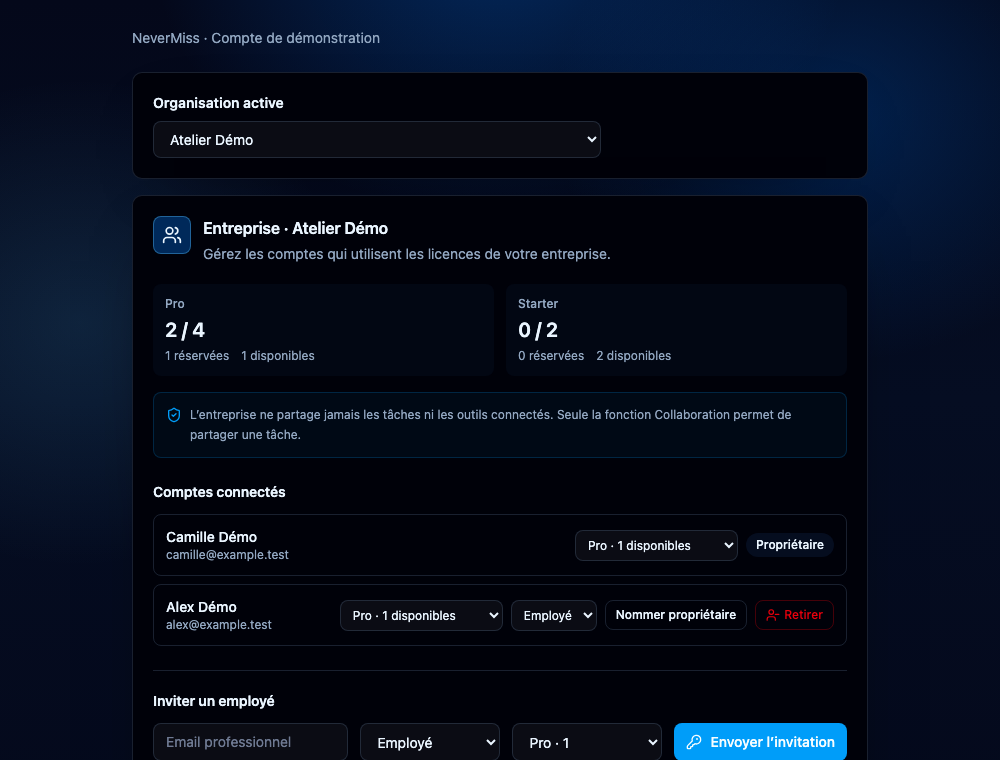The image size is (1000, 760).
Task: Click the Inviter un employé heading
Action: click(214, 701)
